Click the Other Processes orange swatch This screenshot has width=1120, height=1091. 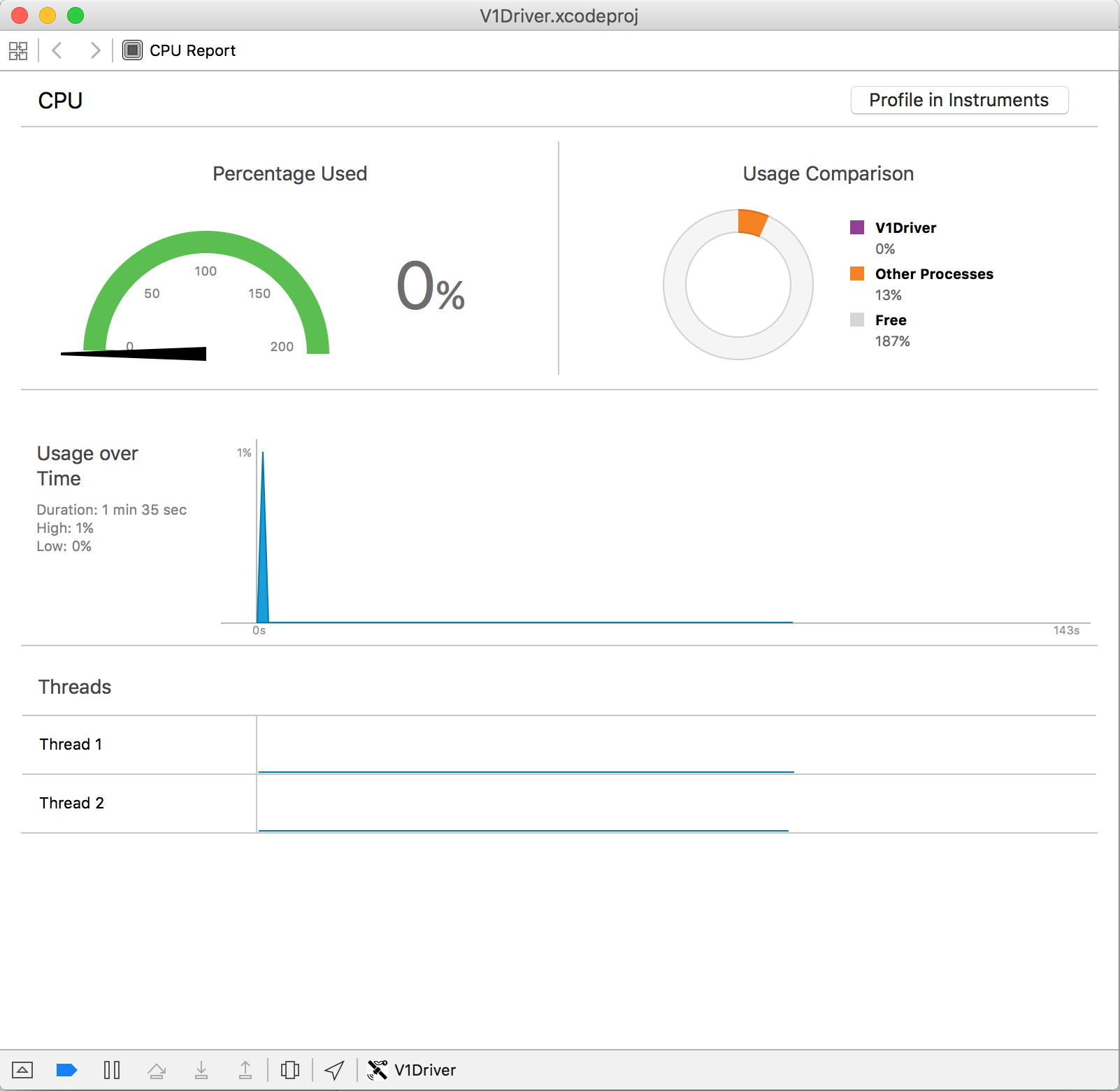click(x=857, y=273)
